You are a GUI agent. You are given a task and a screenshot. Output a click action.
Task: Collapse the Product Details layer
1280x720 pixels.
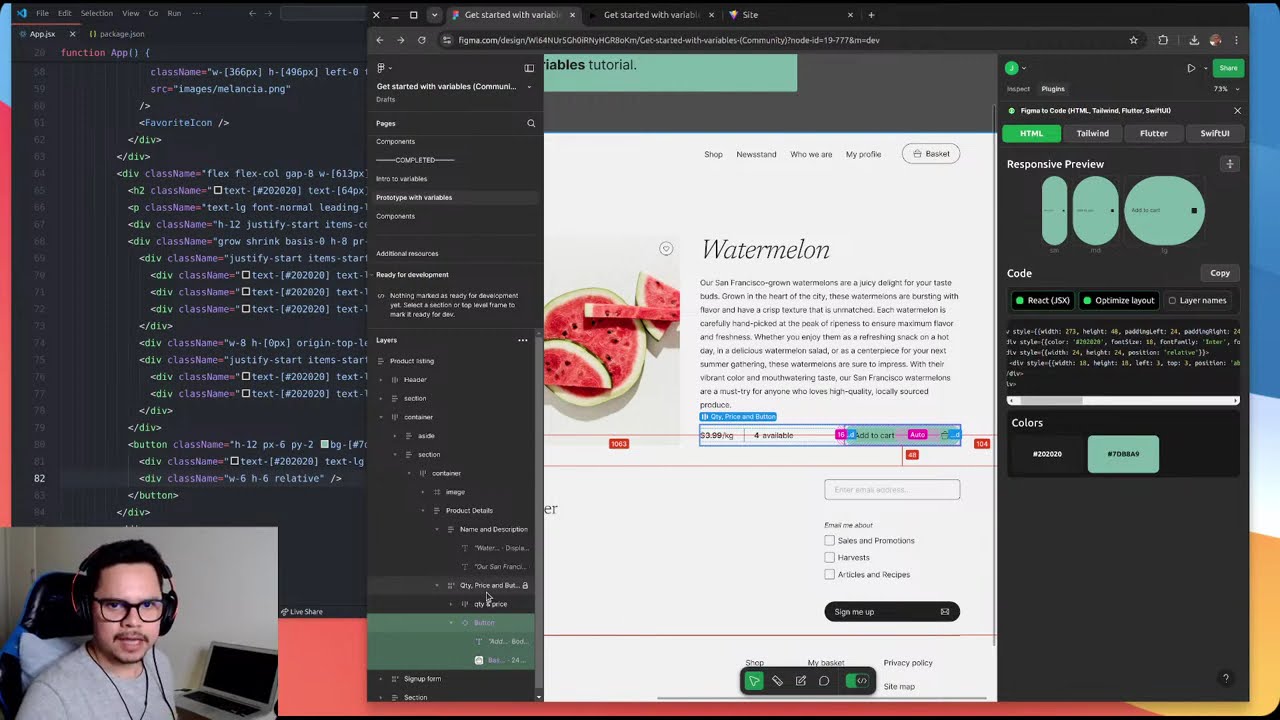[x=423, y=511]
